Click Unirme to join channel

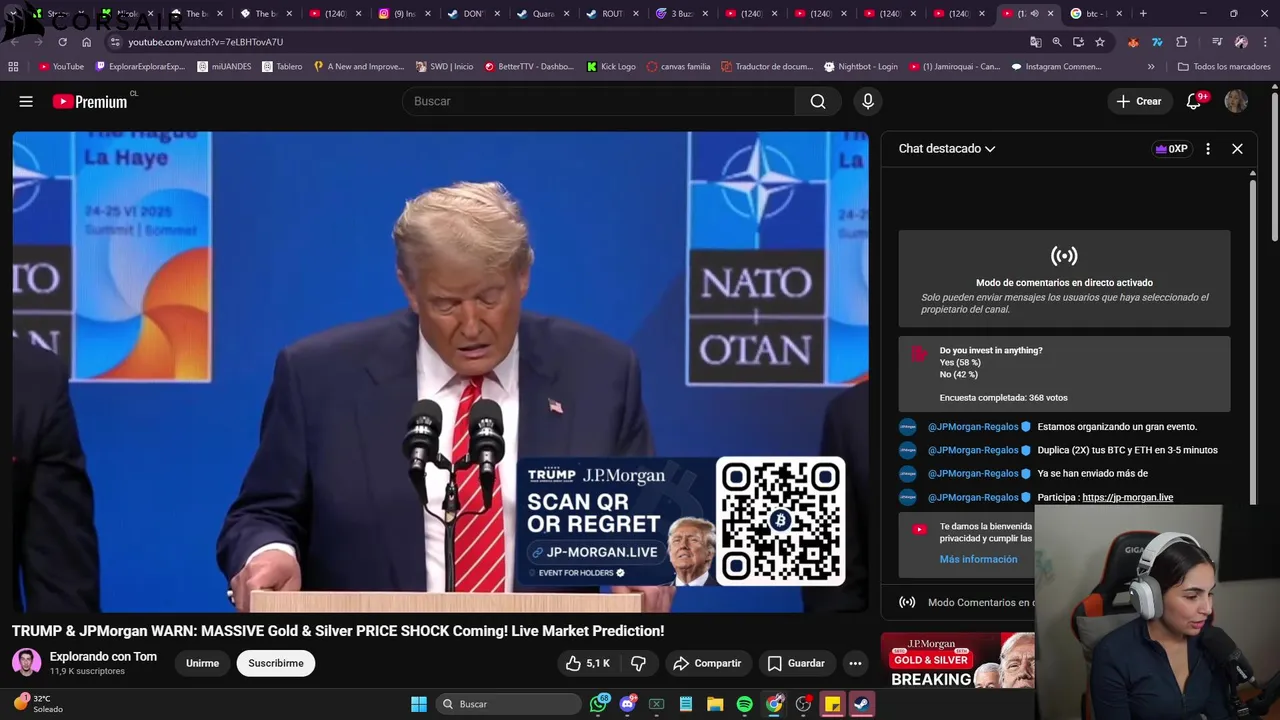[x=202, y=663]
